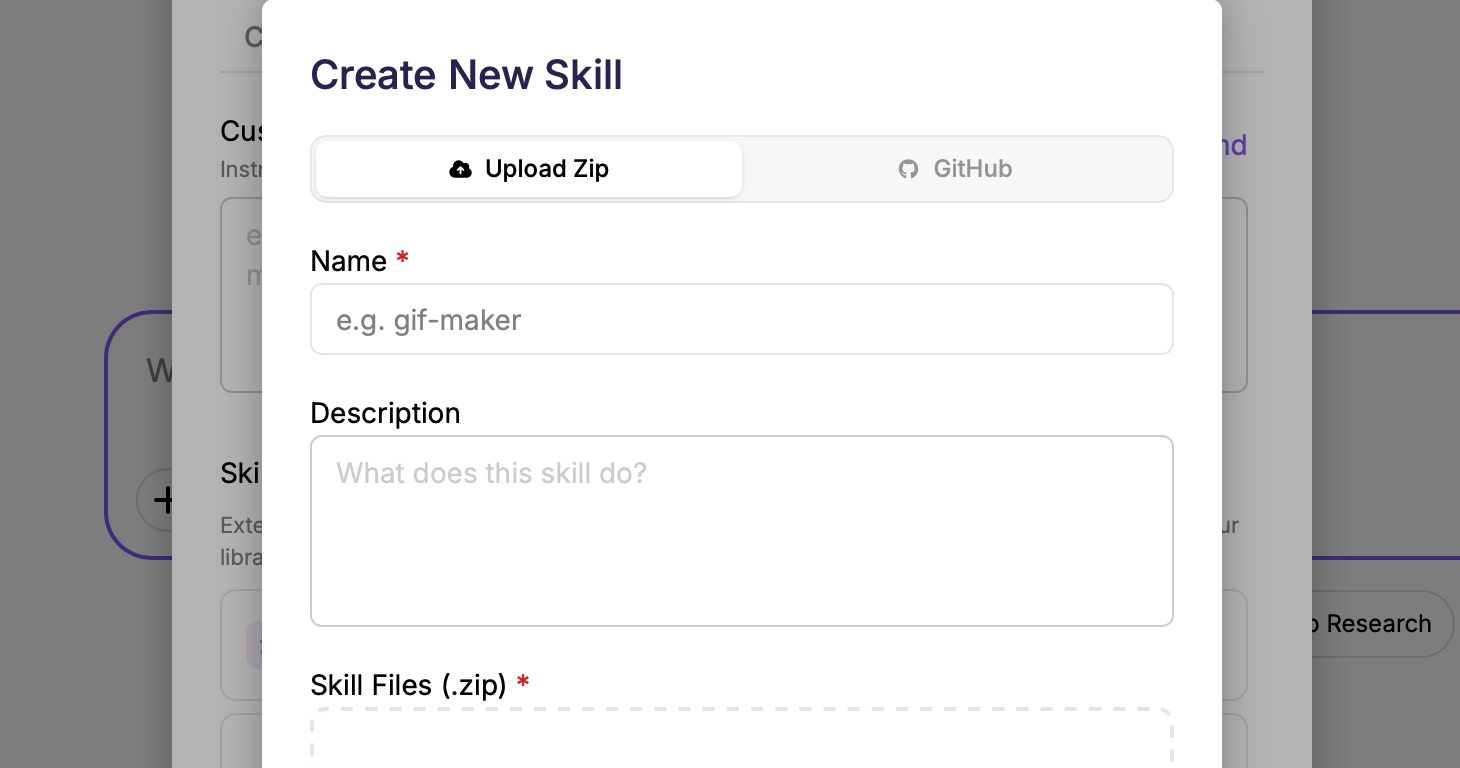This screenshot has width=1460, height=768.
Task: Click the purple link at top right
Action: click(x=1234, y=146)
